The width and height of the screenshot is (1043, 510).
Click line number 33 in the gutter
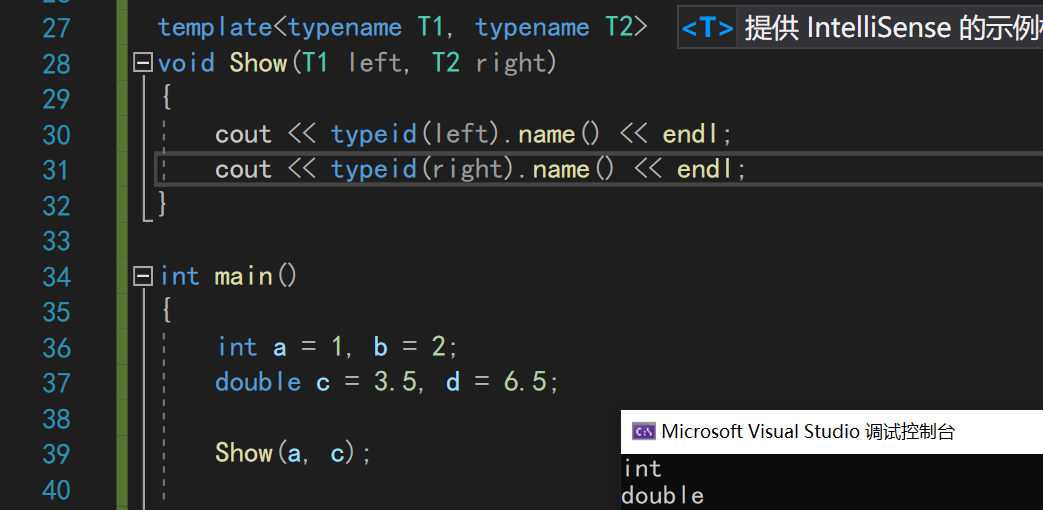coord(57,241)
